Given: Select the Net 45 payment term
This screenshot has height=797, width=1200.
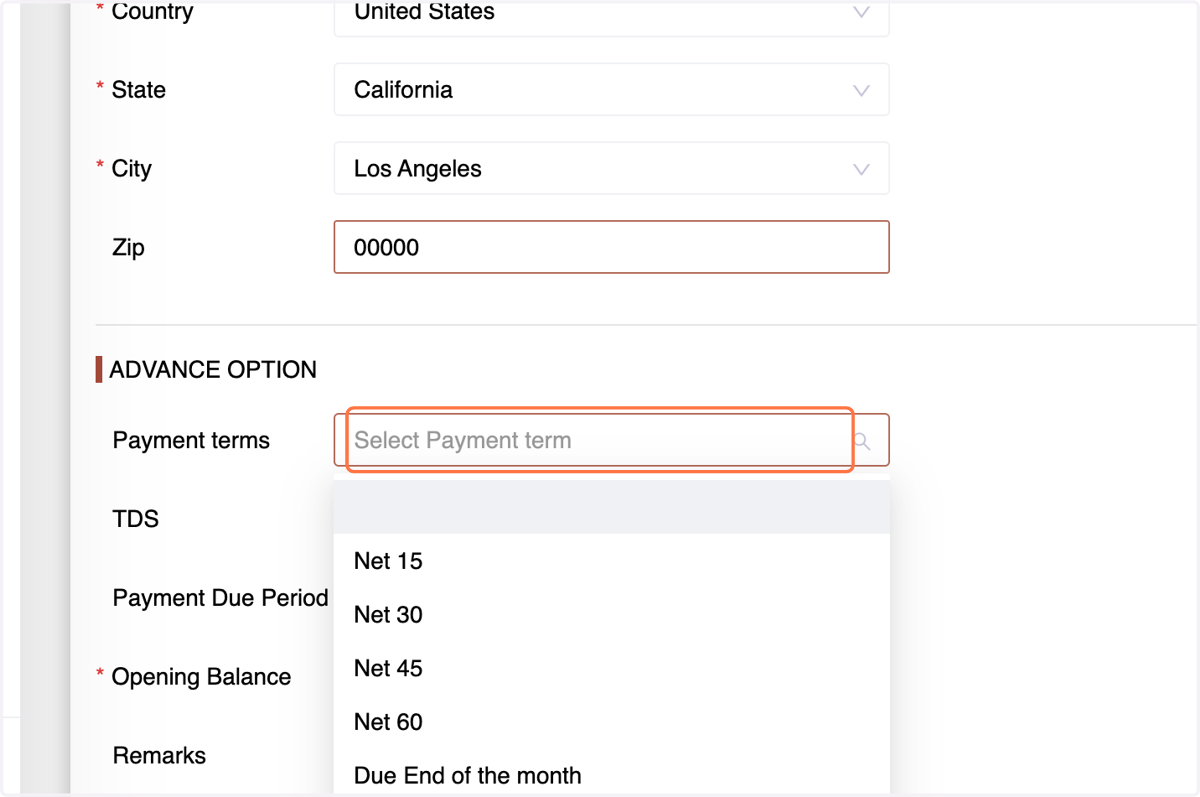Looking at the screenshot, I should coord(611,668).
